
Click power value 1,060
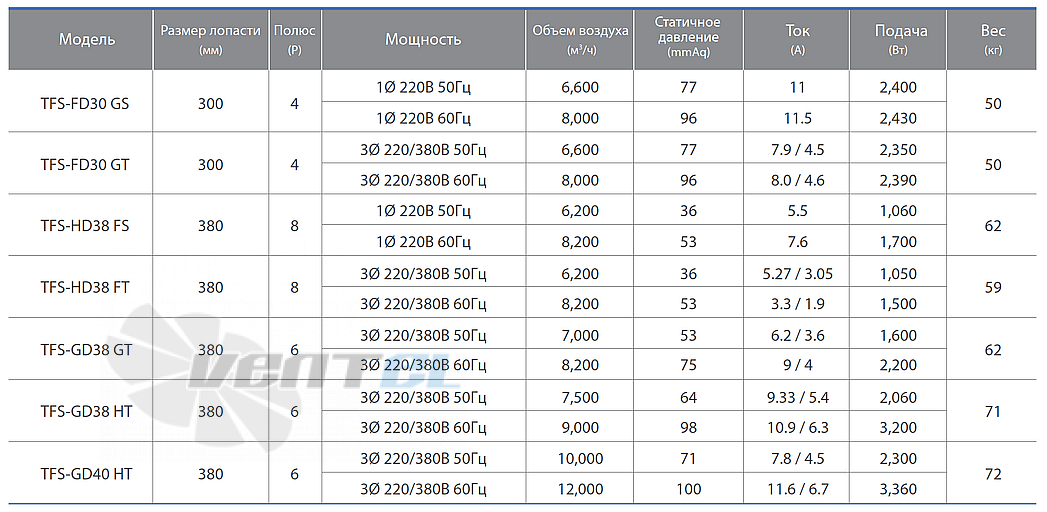899,211
